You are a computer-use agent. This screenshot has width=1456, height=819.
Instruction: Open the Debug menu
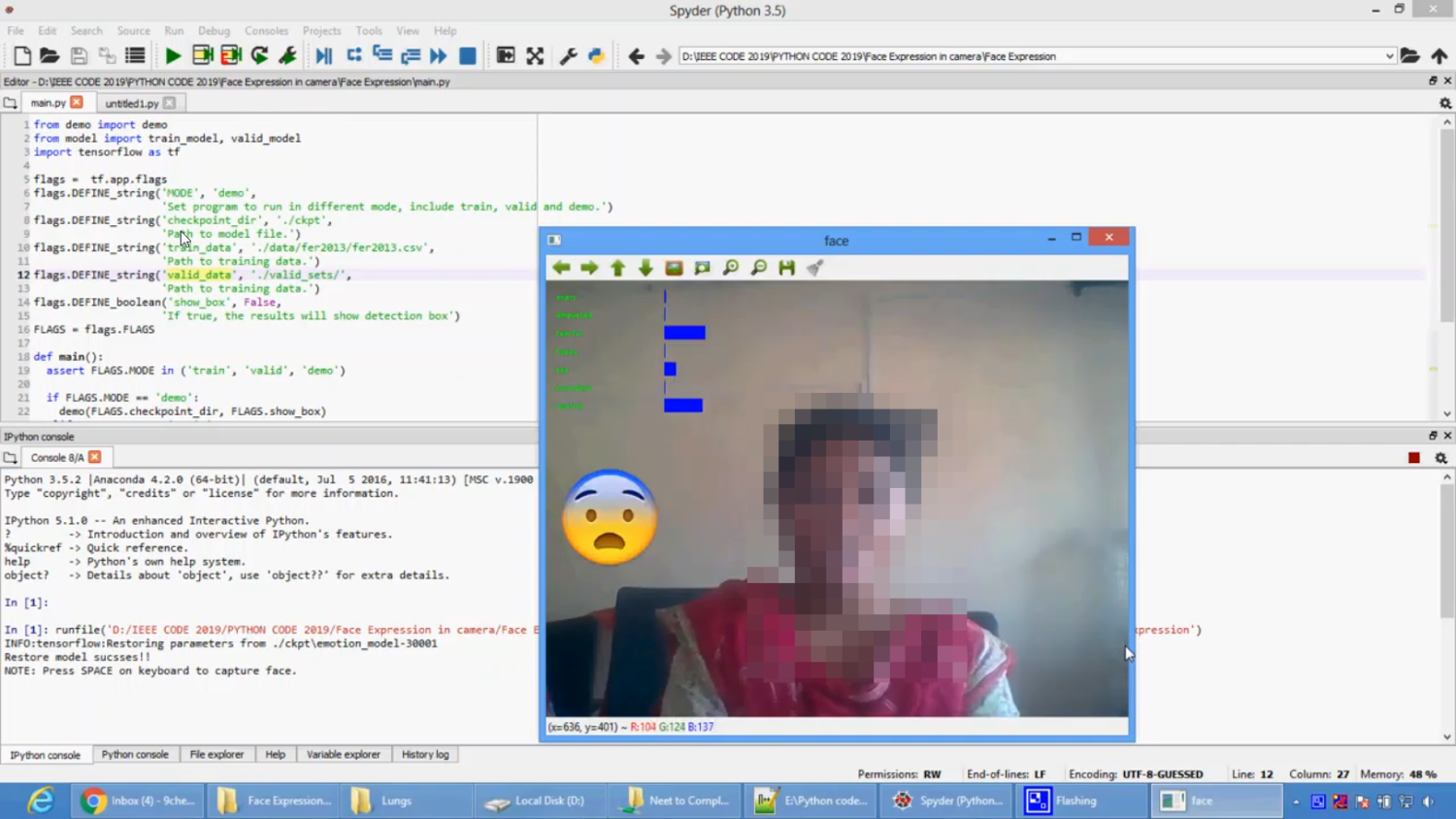point(214,30)
